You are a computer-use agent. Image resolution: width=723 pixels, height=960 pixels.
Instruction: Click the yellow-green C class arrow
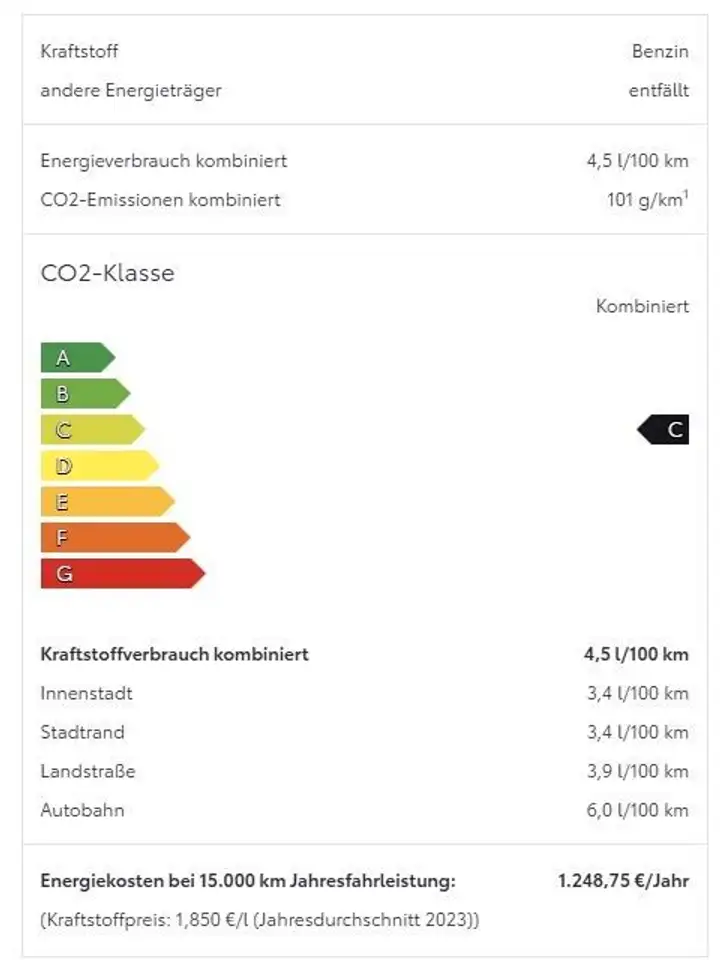[91, 430]
